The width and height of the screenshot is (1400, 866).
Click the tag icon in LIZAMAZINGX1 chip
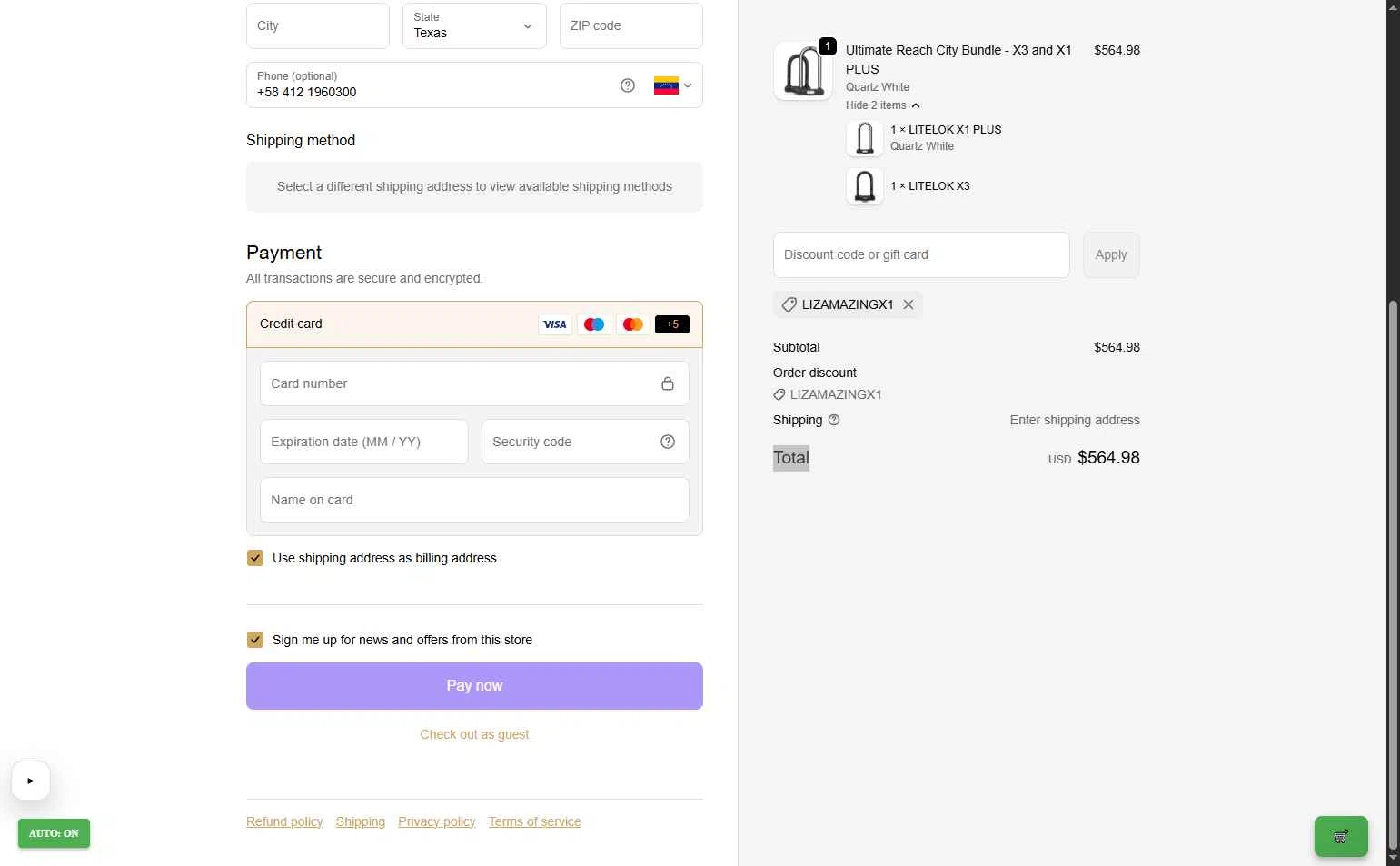pos(789,304)
